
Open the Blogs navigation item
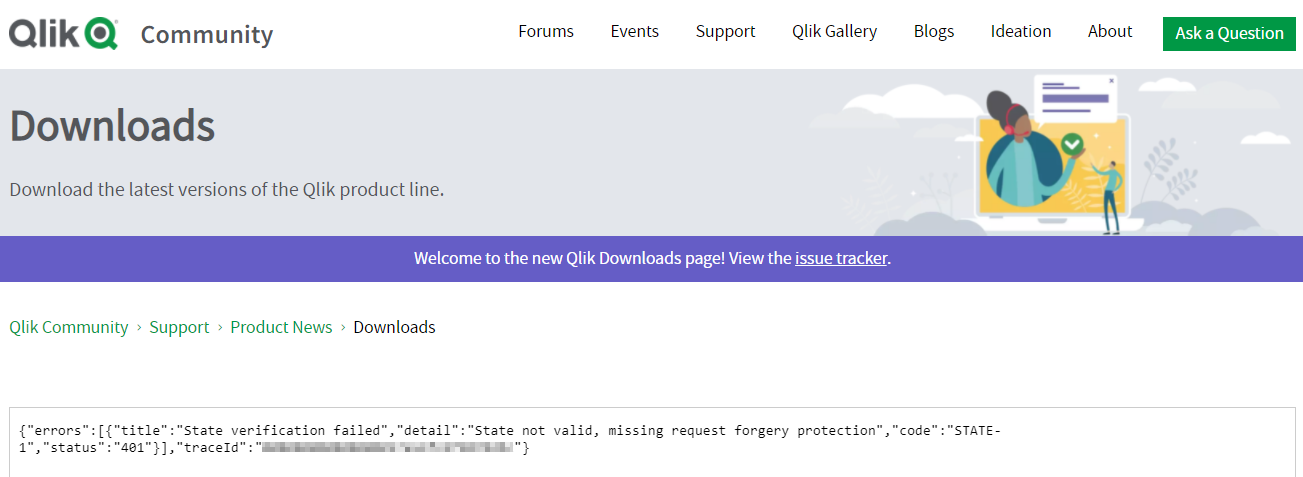pyautogui.click(x=934, y=32)
